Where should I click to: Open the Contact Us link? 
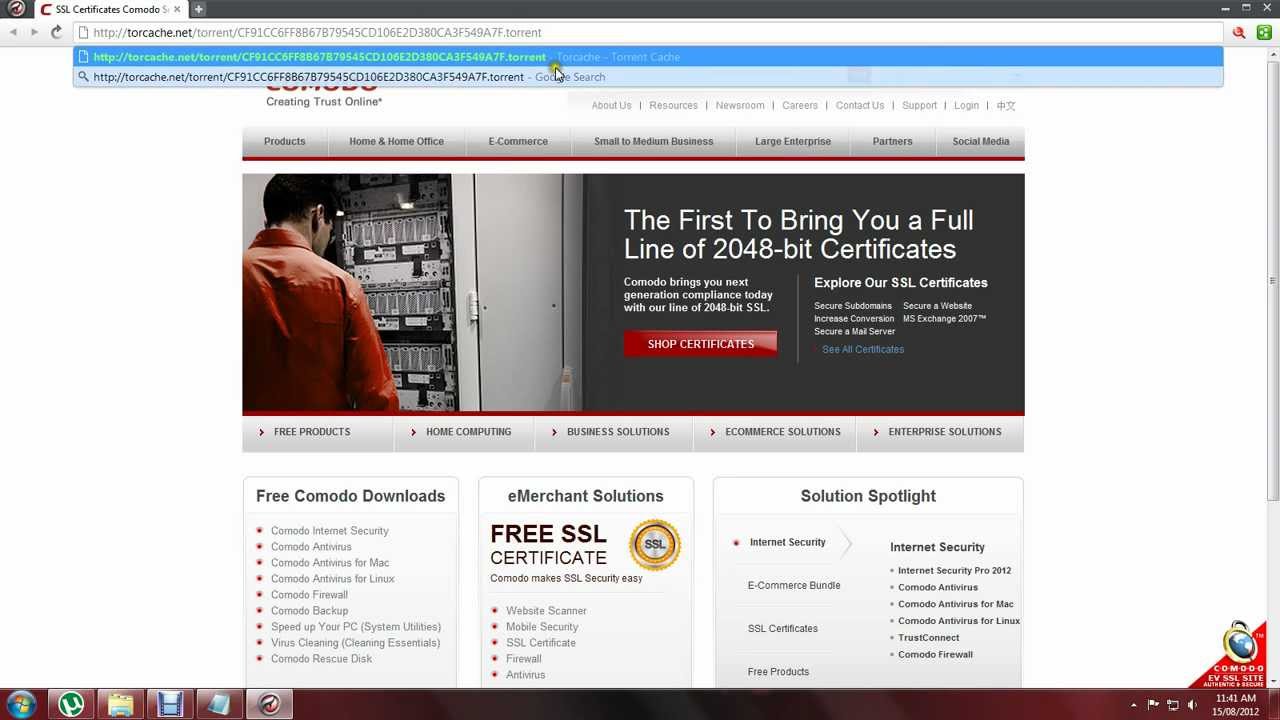pos(860,105)
